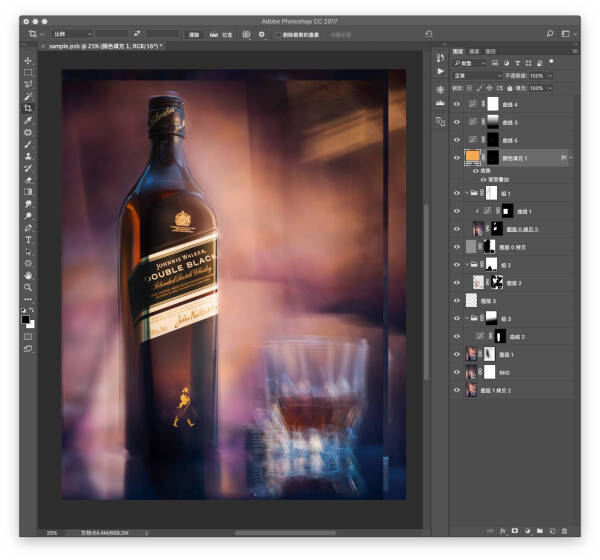Hide the 图层 1 拷贝 2 layer

(x=457, y=390)
